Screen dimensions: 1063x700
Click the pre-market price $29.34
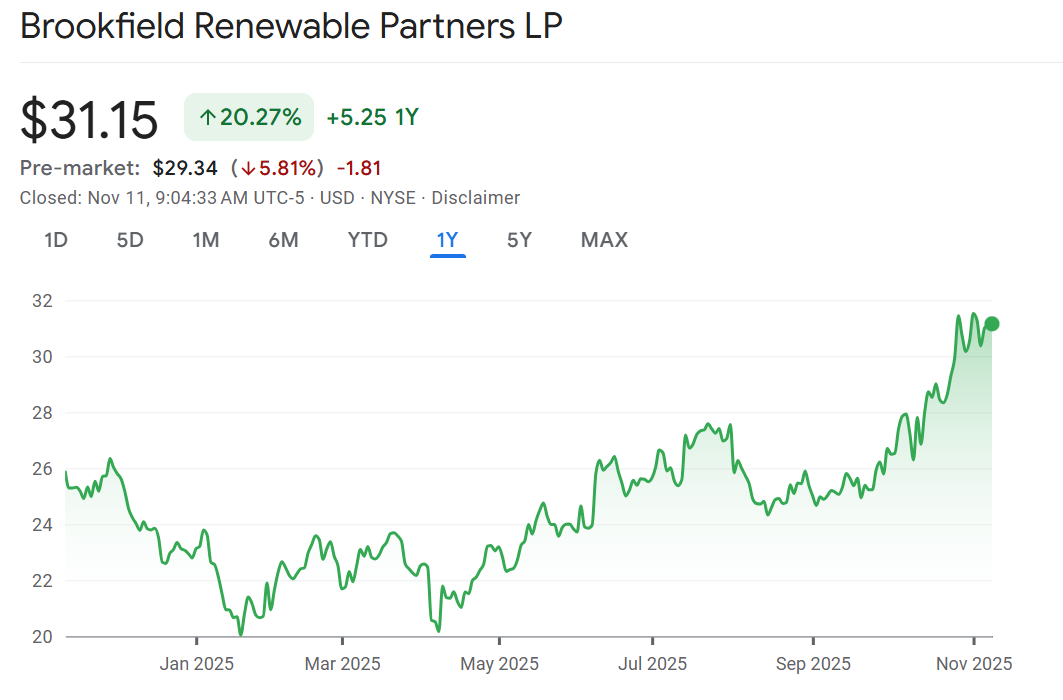click(x=185, y=168)
